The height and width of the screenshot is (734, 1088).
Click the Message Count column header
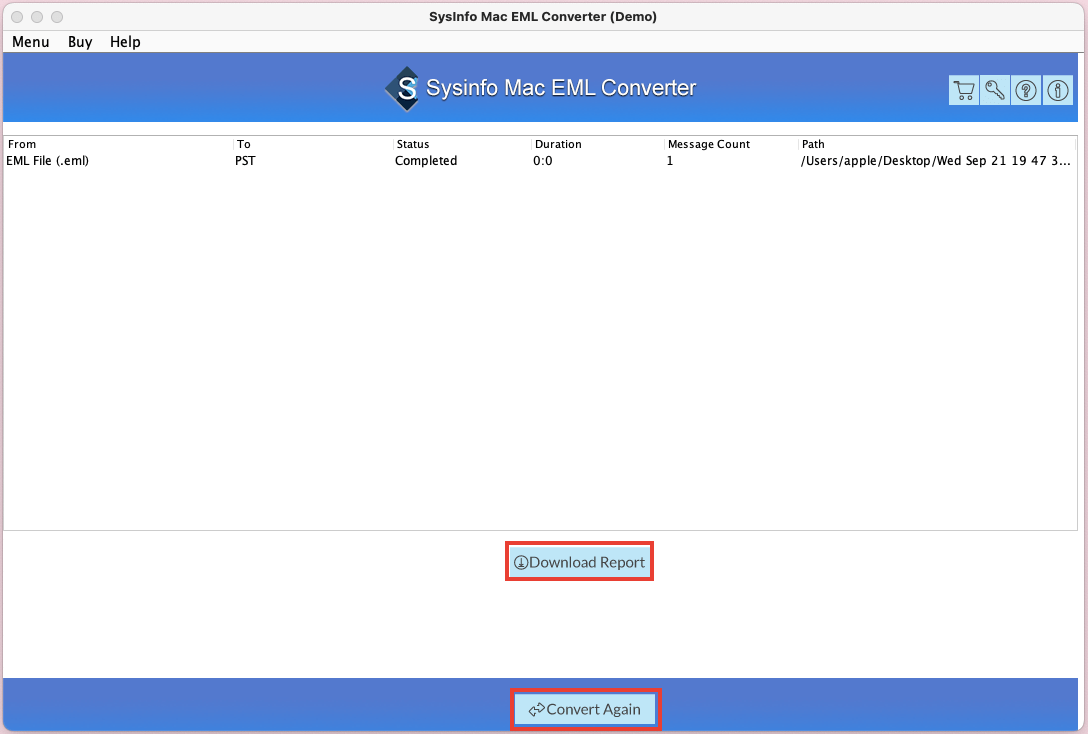coord(708,144)
